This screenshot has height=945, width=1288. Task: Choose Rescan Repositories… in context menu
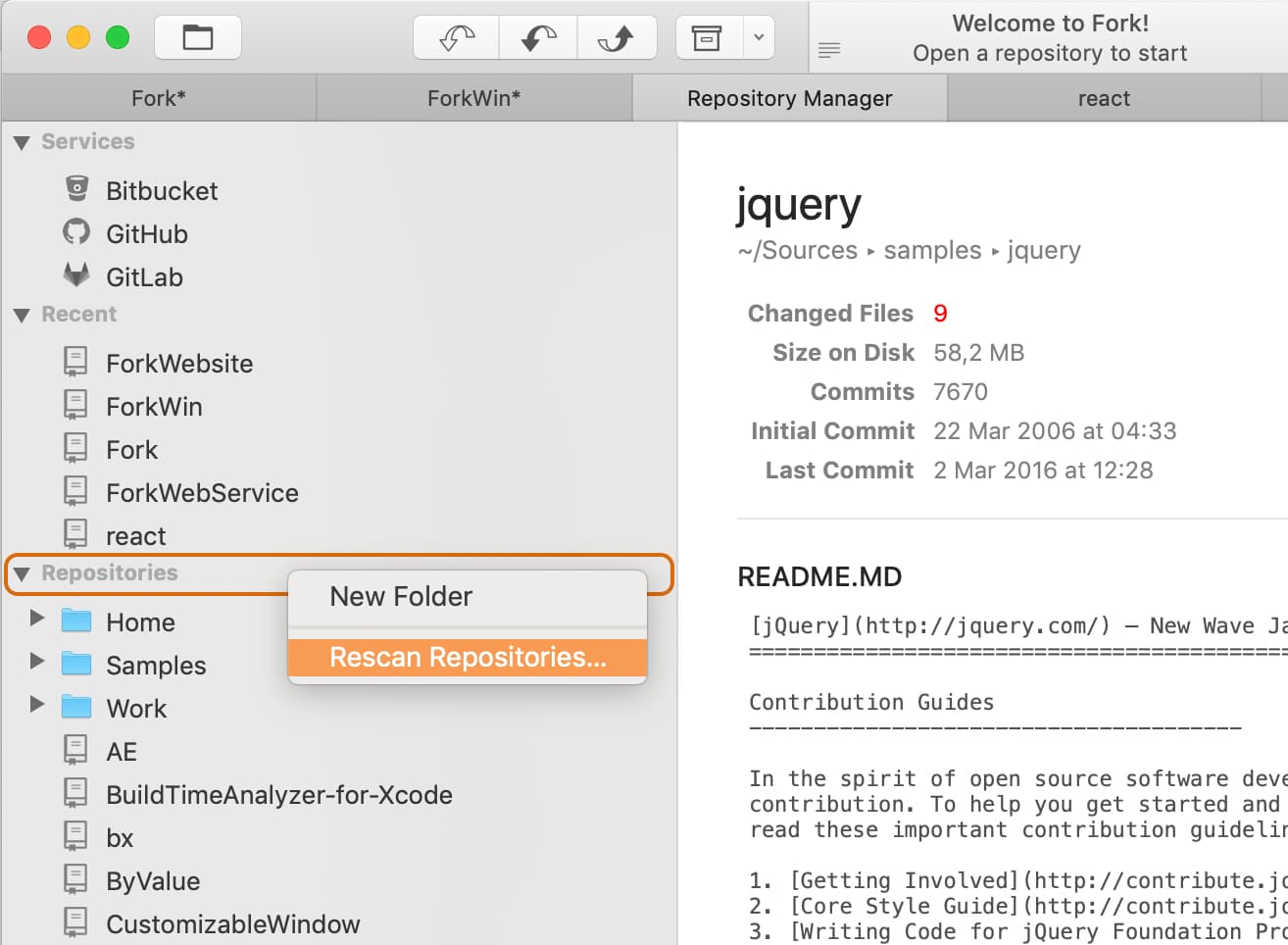(x=468, y=657)
